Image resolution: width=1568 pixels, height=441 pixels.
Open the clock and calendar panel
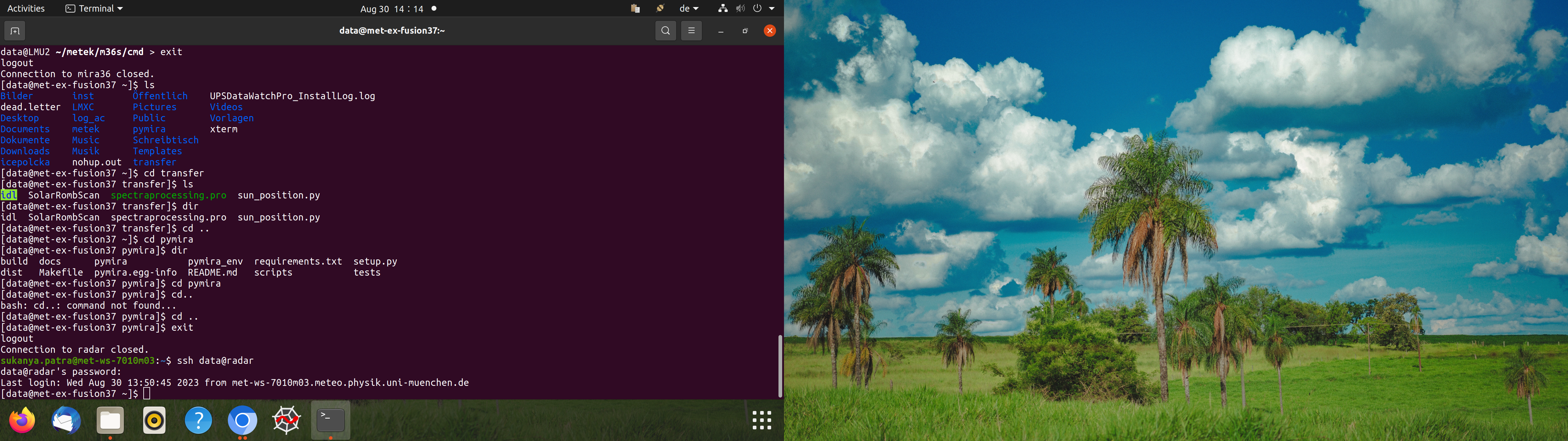pos(391,9)
